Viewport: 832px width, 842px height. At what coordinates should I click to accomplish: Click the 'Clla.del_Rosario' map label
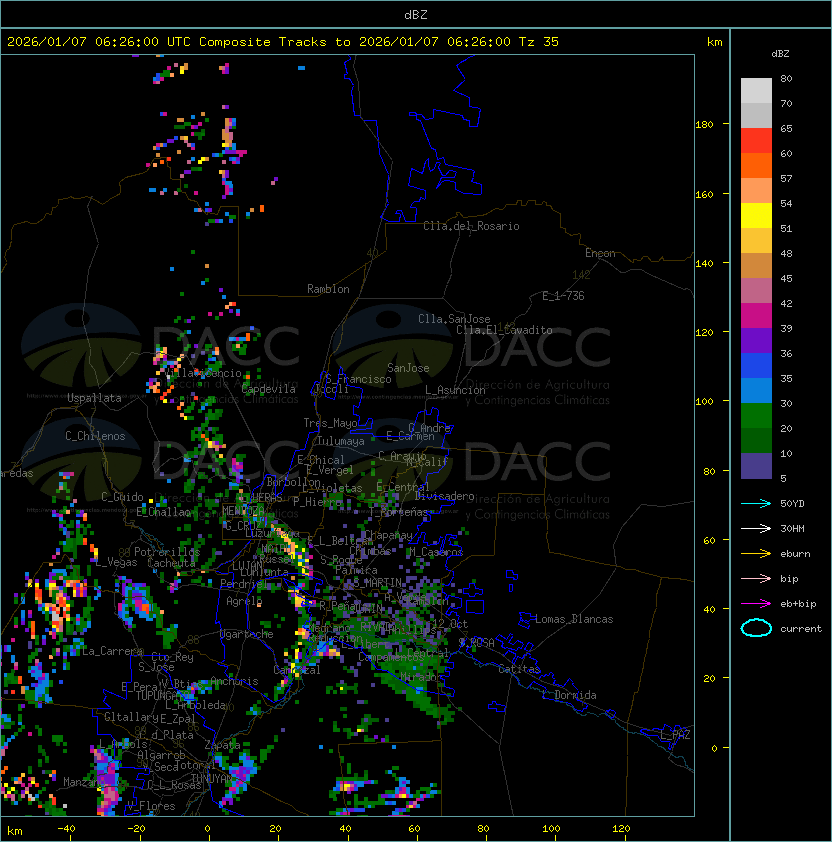471,226
